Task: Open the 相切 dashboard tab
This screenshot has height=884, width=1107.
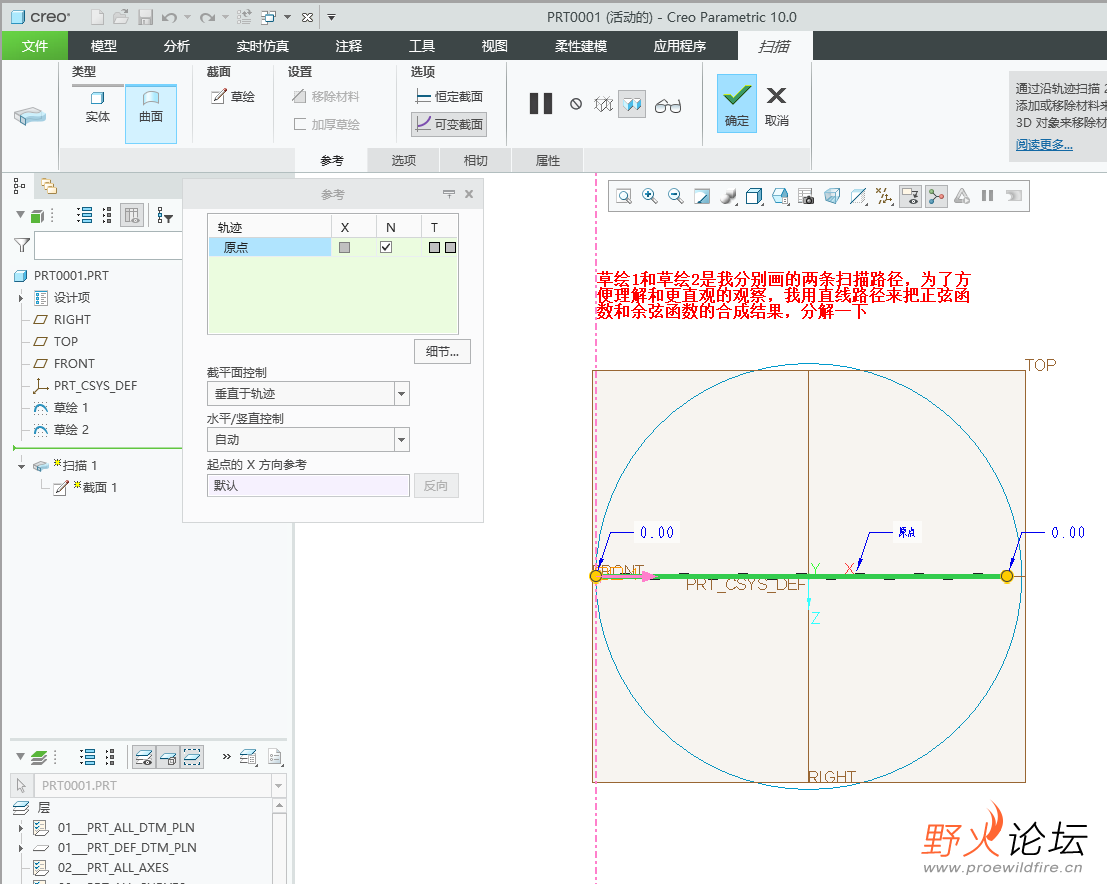Action: tap(475, 160)
